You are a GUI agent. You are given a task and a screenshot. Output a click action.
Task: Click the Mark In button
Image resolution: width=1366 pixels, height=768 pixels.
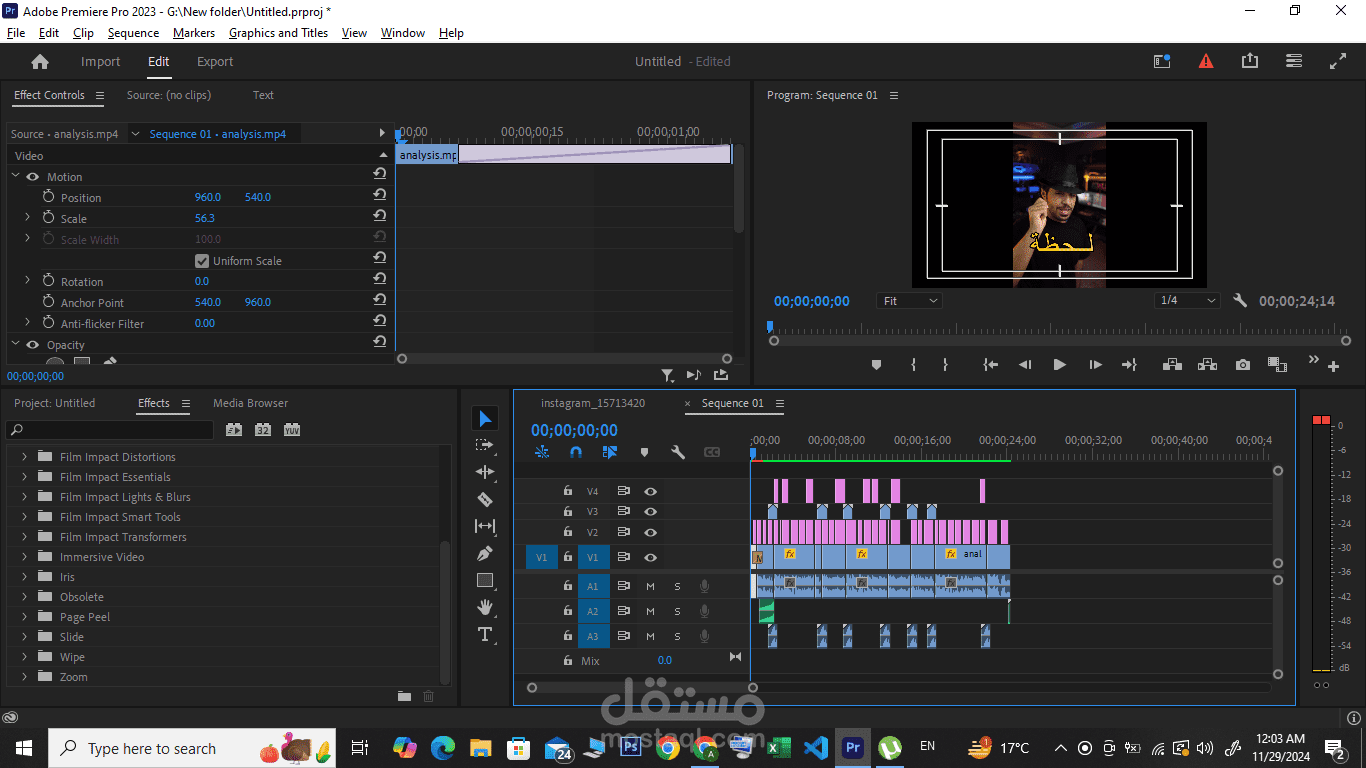913,365
